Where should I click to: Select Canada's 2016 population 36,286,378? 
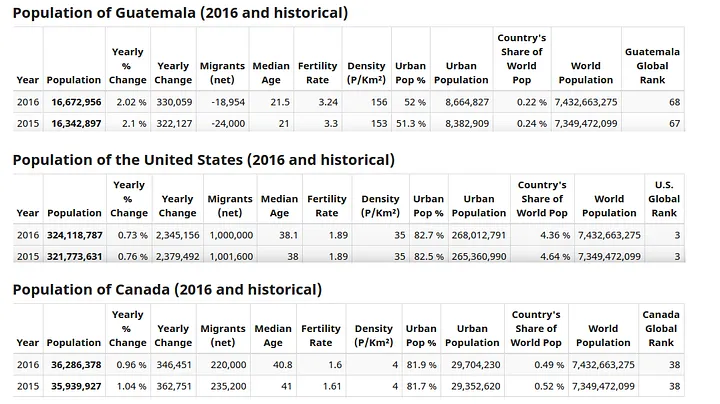74,365
